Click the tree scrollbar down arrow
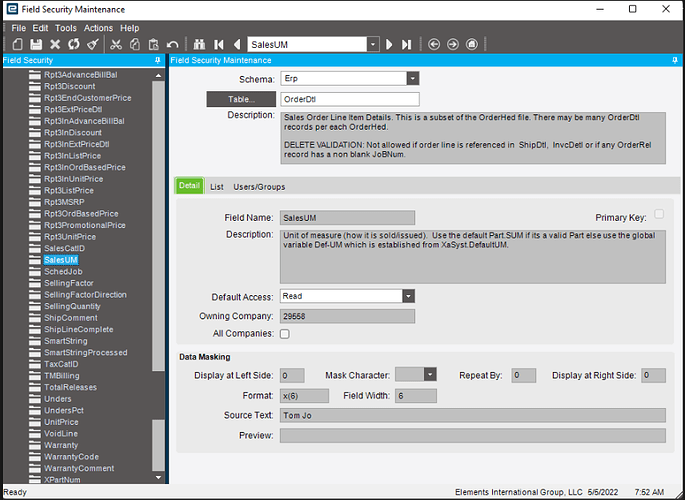This screenshot has width=685, height=500. [159, 478]
